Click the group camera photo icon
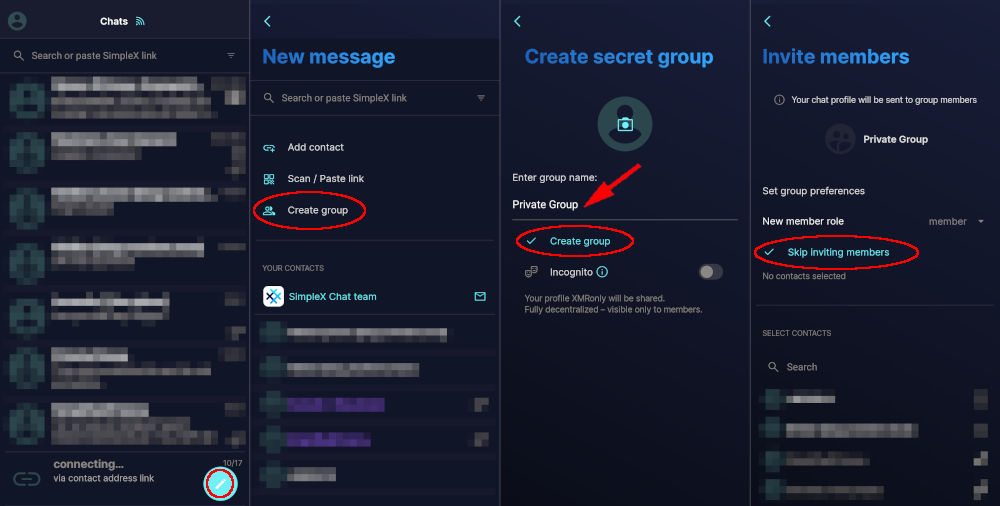 click(x=624, y=124)
